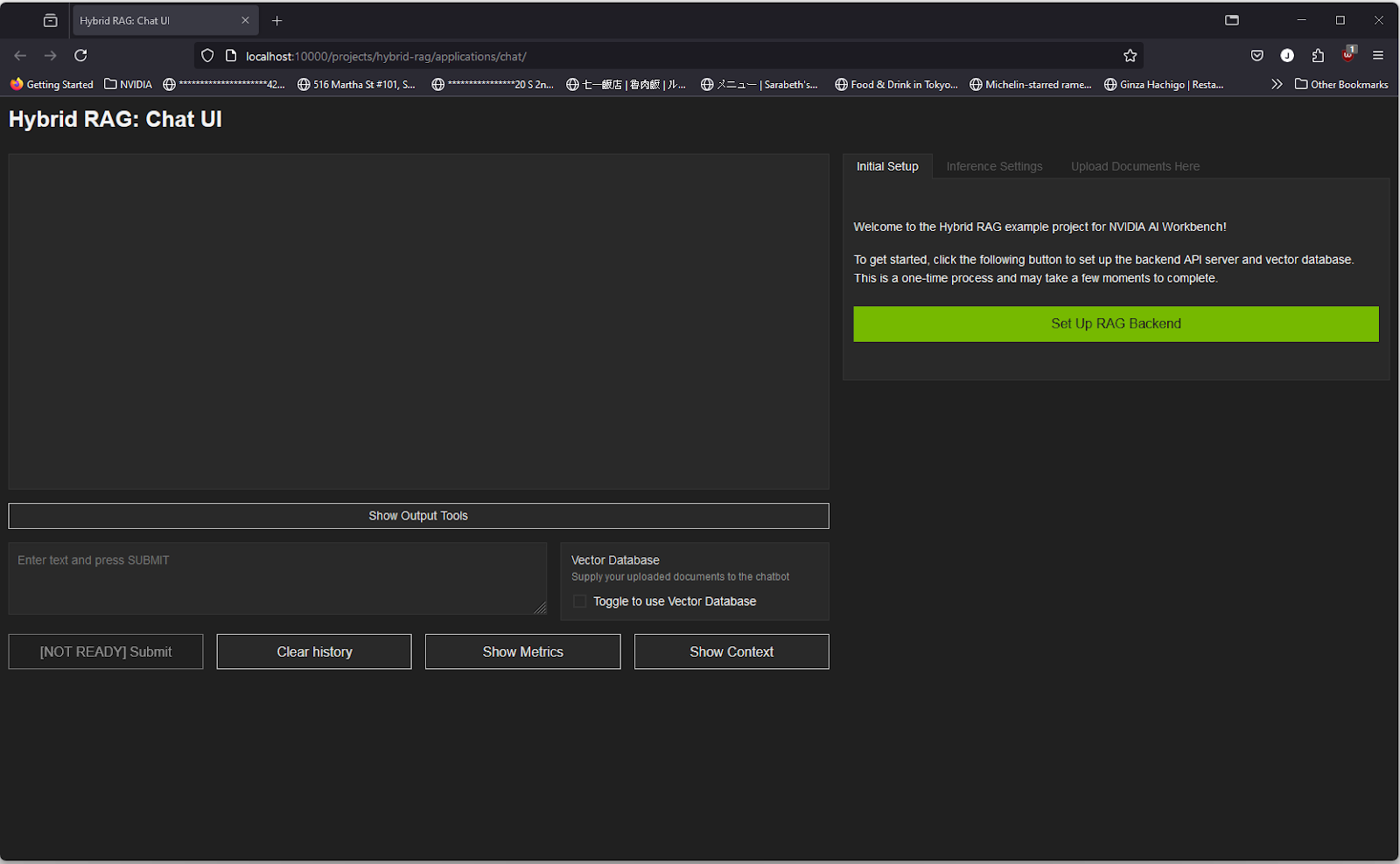The image size is (1400, 864).
Task: Click the Save to Pocket icon
Action: pos(1256,56)
